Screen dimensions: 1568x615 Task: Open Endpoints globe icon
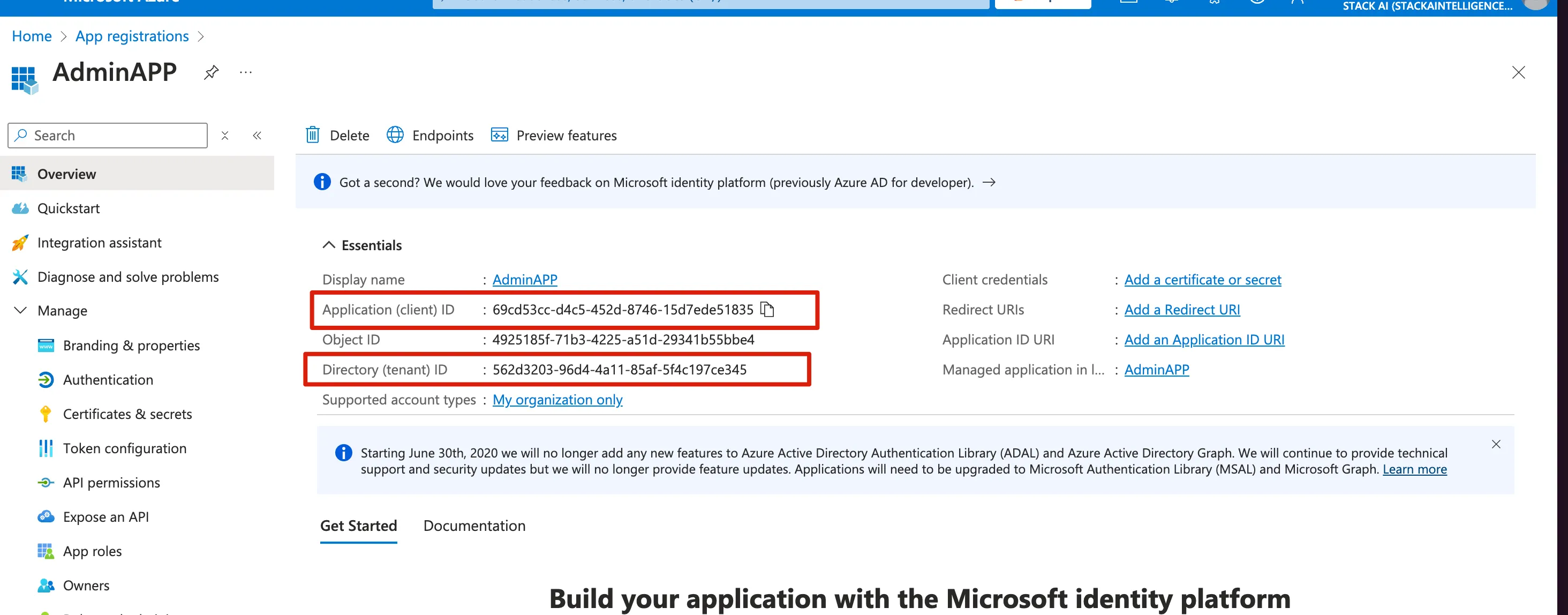pyautogui.click(x=395, y=134)
